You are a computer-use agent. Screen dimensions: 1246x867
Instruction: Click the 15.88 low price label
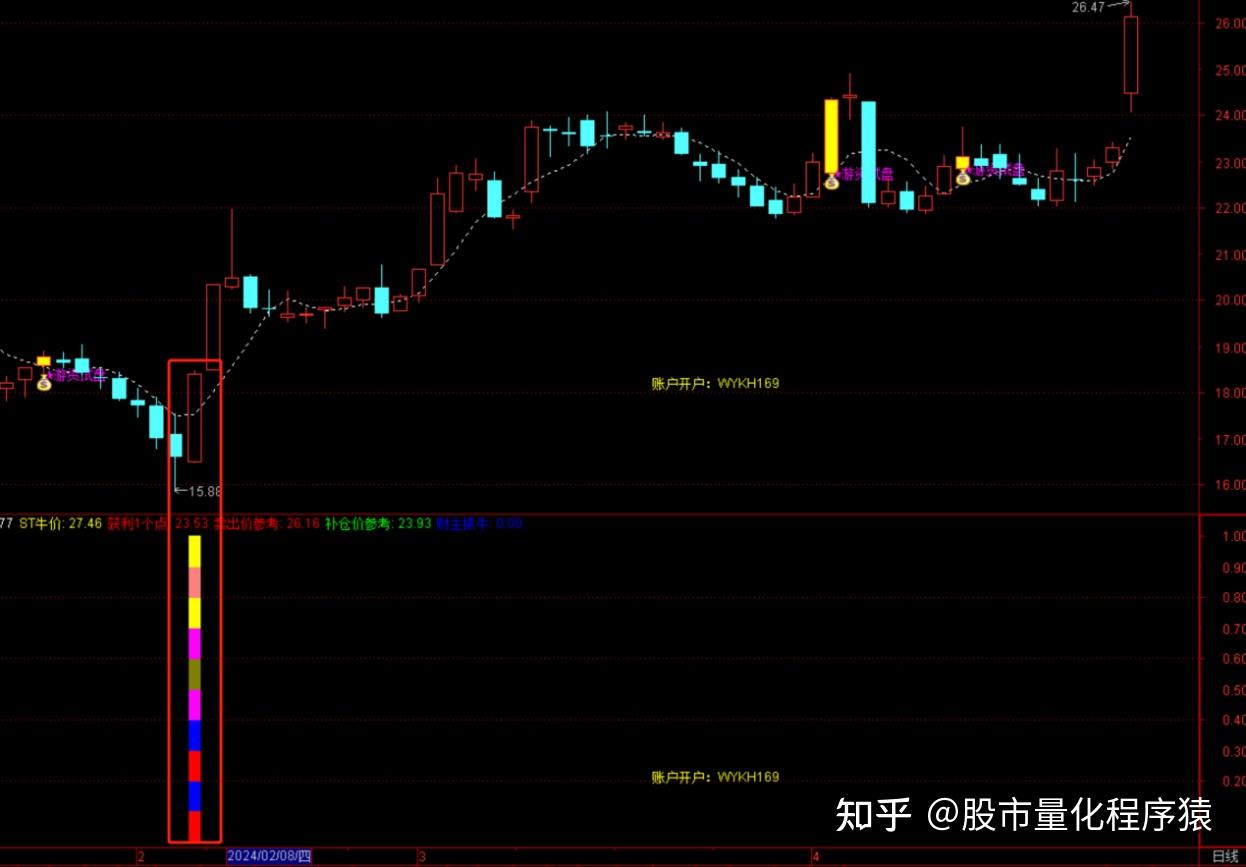pyautogui.click(x=206, y=492)
